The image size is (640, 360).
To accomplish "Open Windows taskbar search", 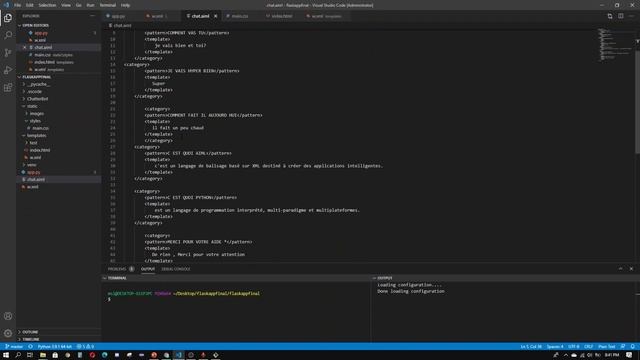I will click(18, 355).
